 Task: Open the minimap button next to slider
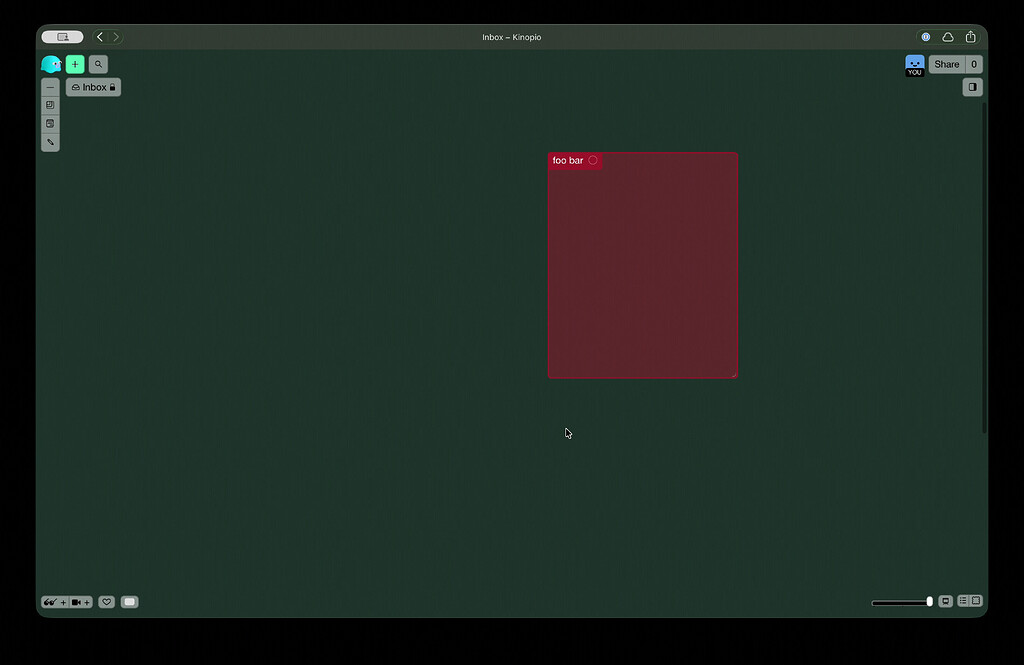tap(945, 601)
